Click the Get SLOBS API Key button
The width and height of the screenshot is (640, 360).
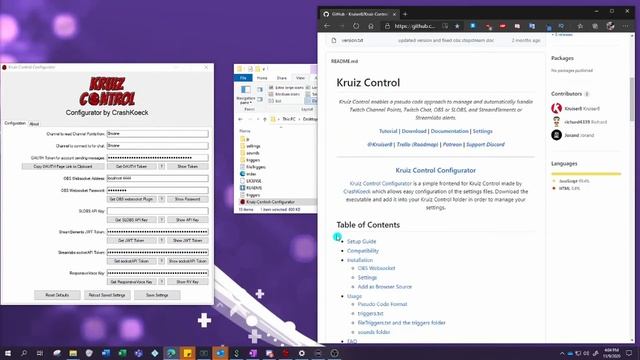[x=131, y=220]
